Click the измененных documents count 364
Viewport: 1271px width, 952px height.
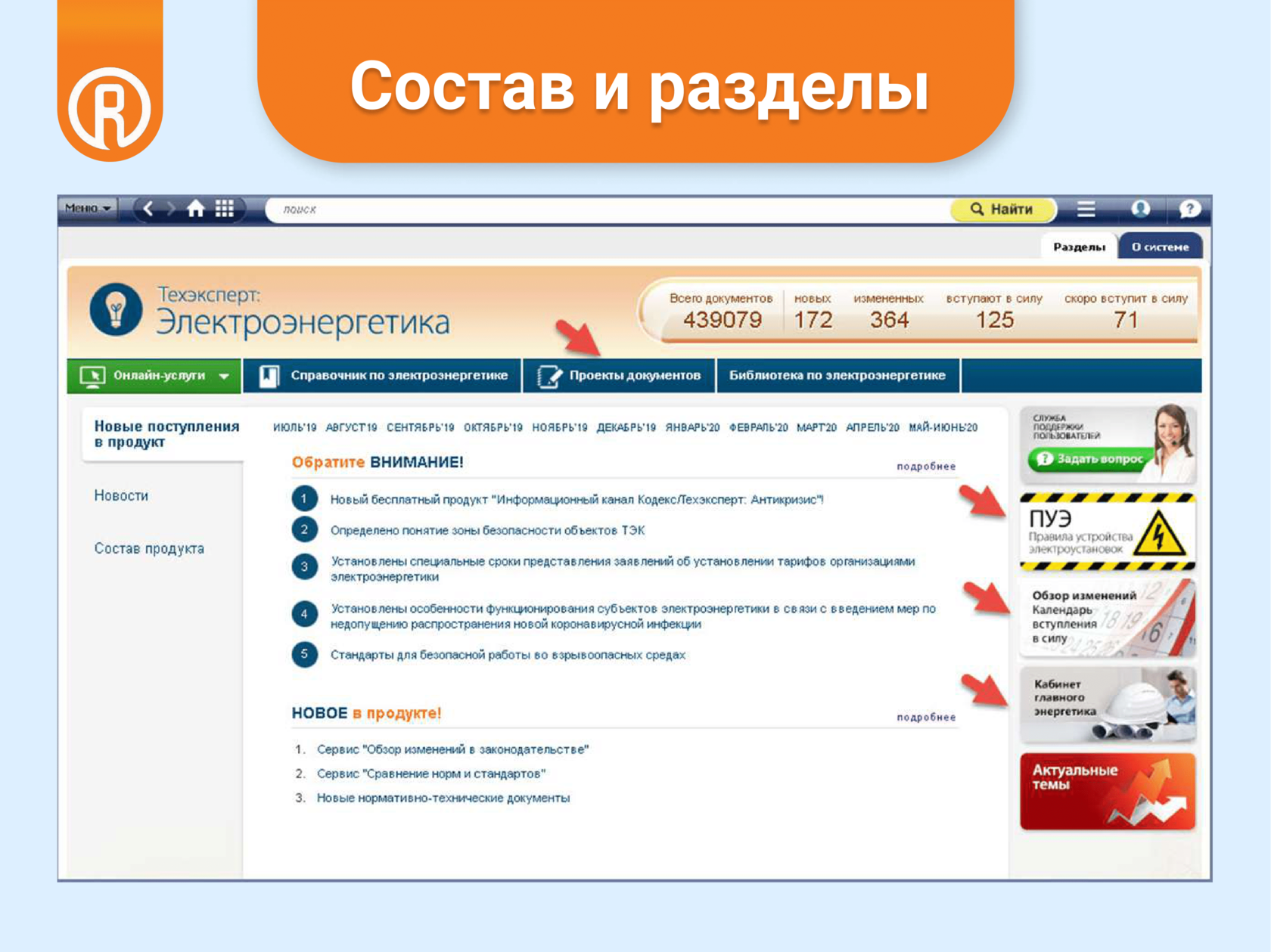tap(889, 320)
